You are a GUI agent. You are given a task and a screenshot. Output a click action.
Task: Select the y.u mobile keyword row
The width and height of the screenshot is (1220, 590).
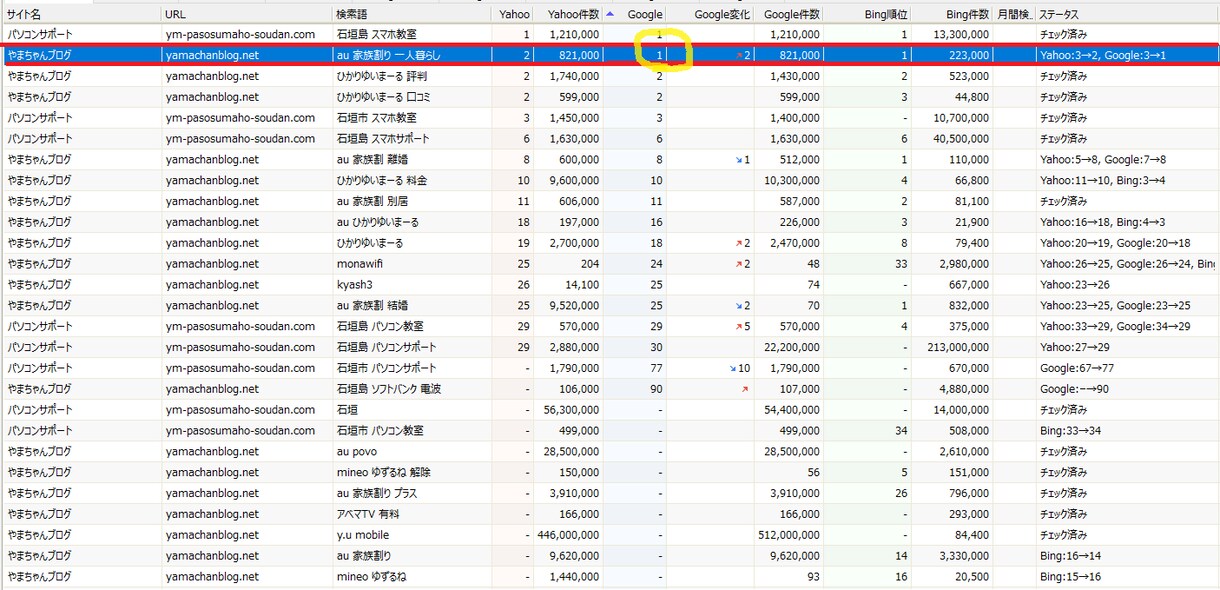click(x=610, y=535)
